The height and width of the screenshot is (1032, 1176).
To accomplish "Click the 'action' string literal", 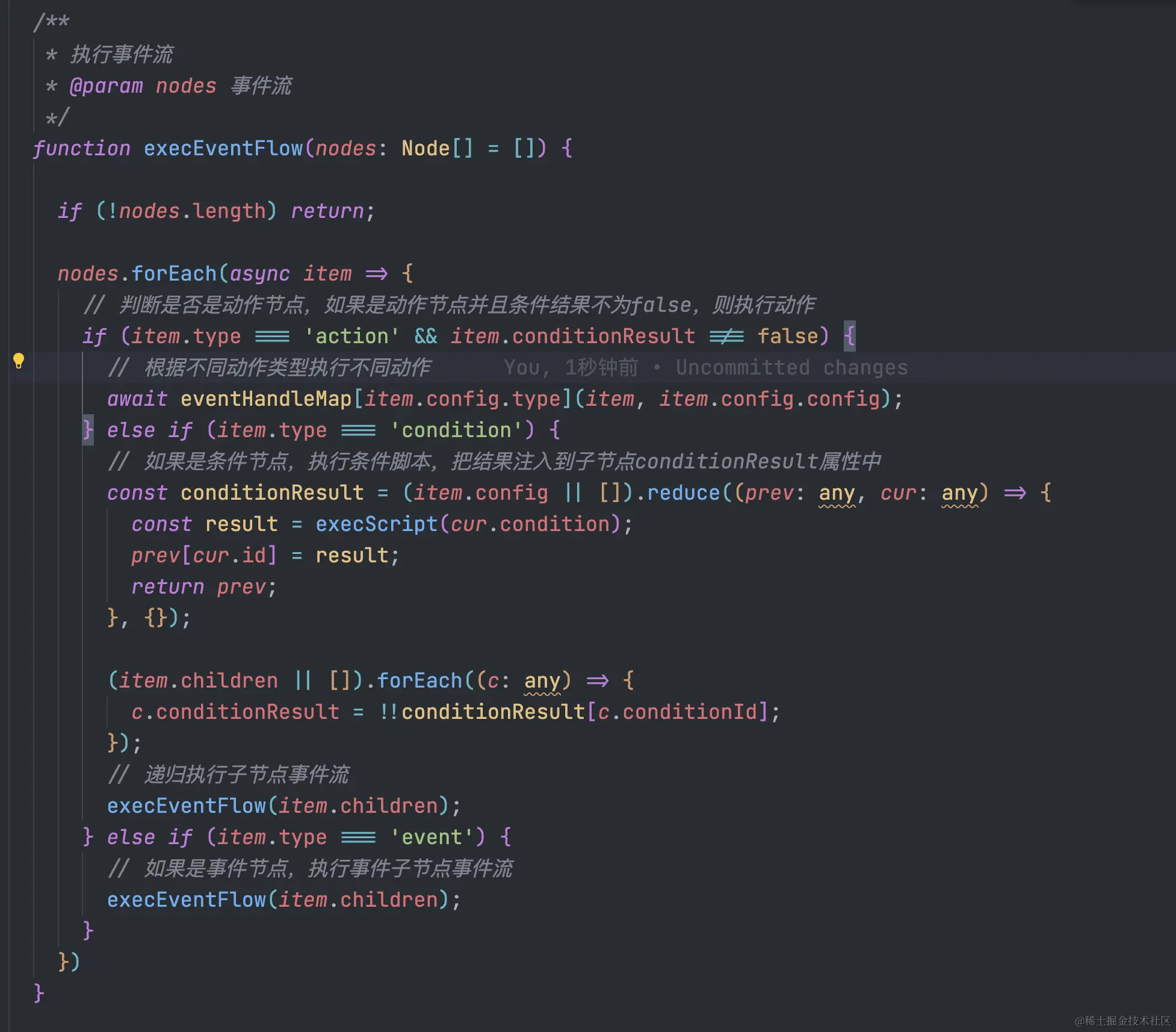I will pyautogui.click(x=352, y=336).
